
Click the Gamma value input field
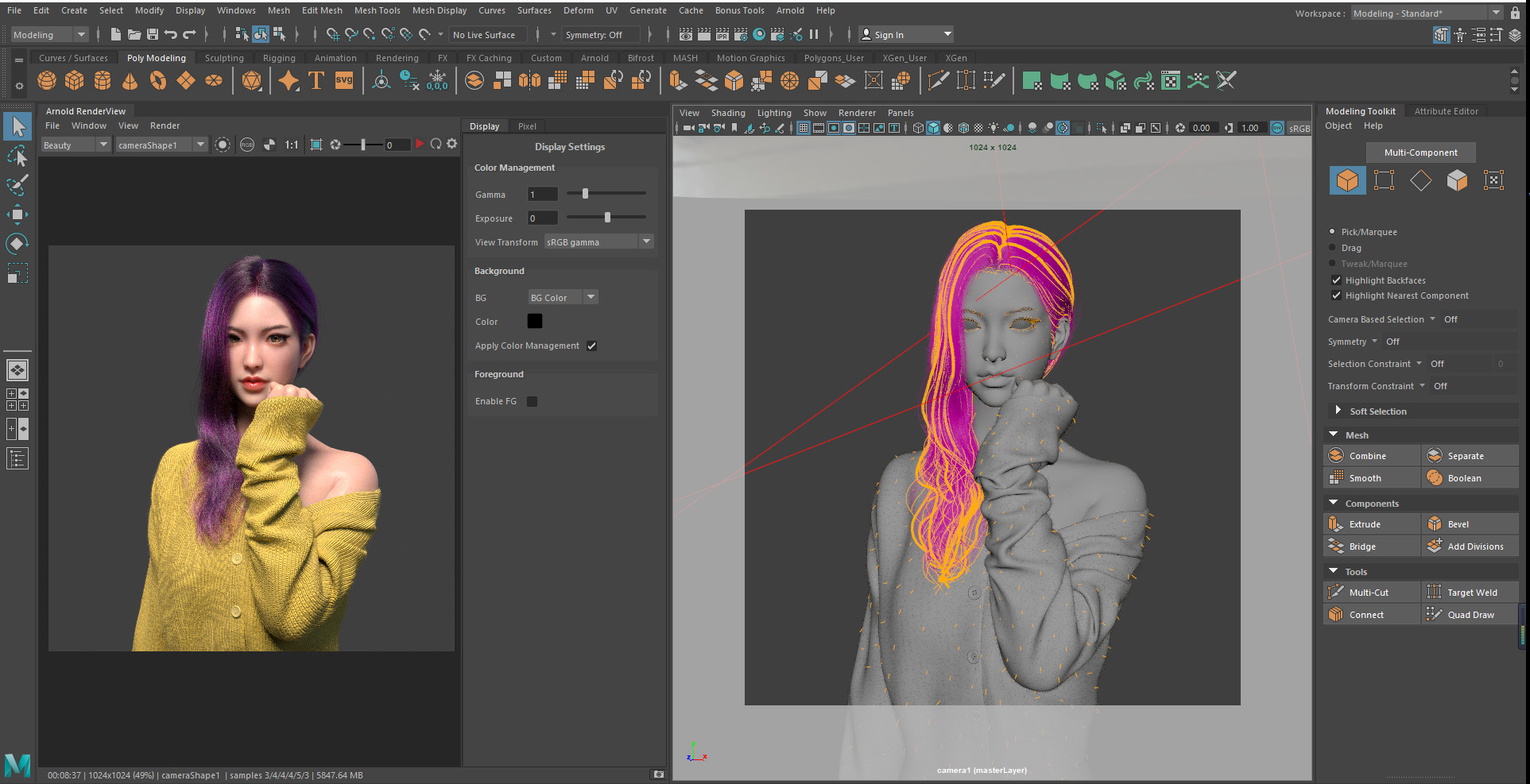pos(543,195)
